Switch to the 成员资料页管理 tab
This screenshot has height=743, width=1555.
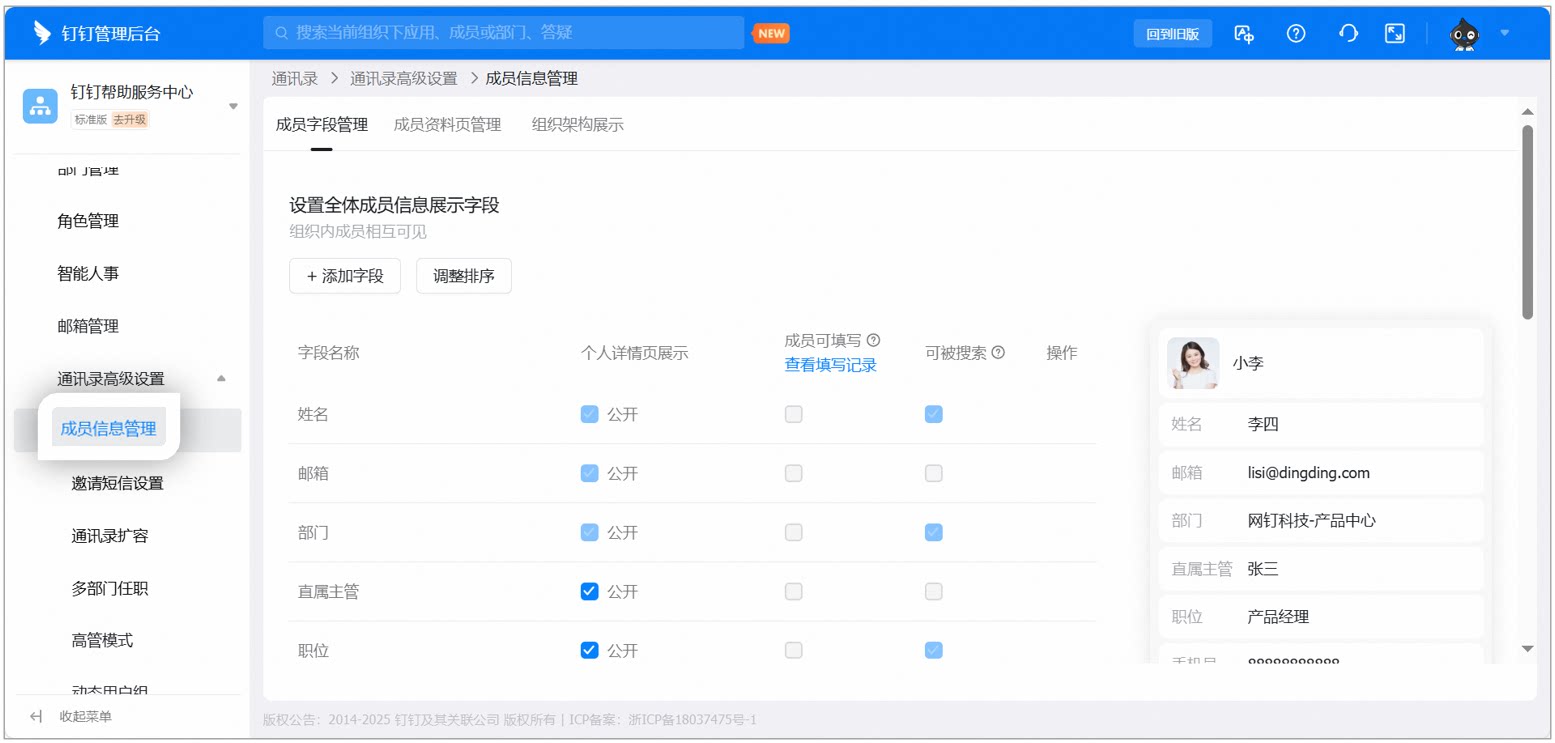coord(447,125)
